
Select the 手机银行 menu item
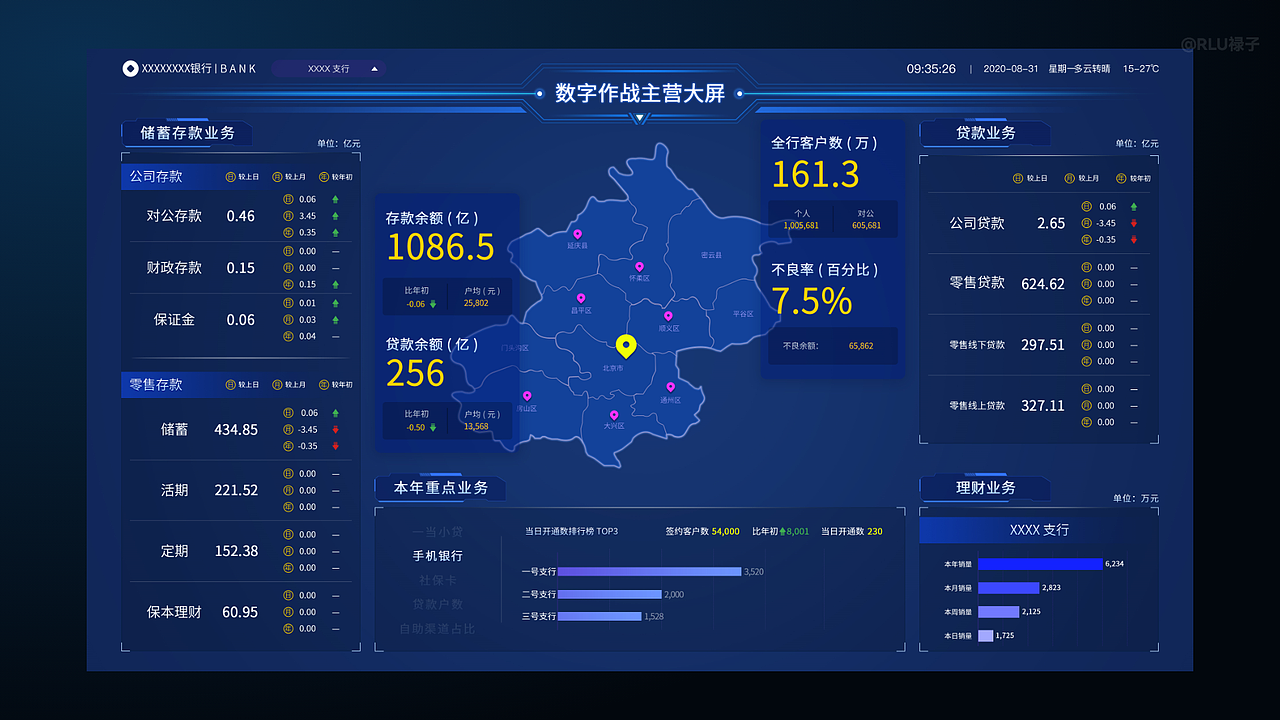pos(437,556)
